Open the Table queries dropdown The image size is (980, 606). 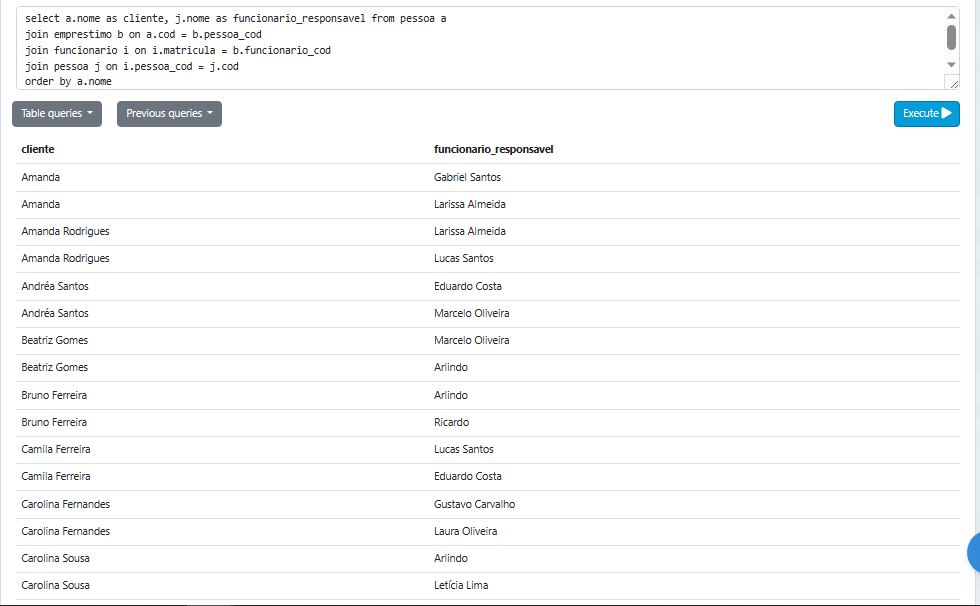(x=57, y=114)
